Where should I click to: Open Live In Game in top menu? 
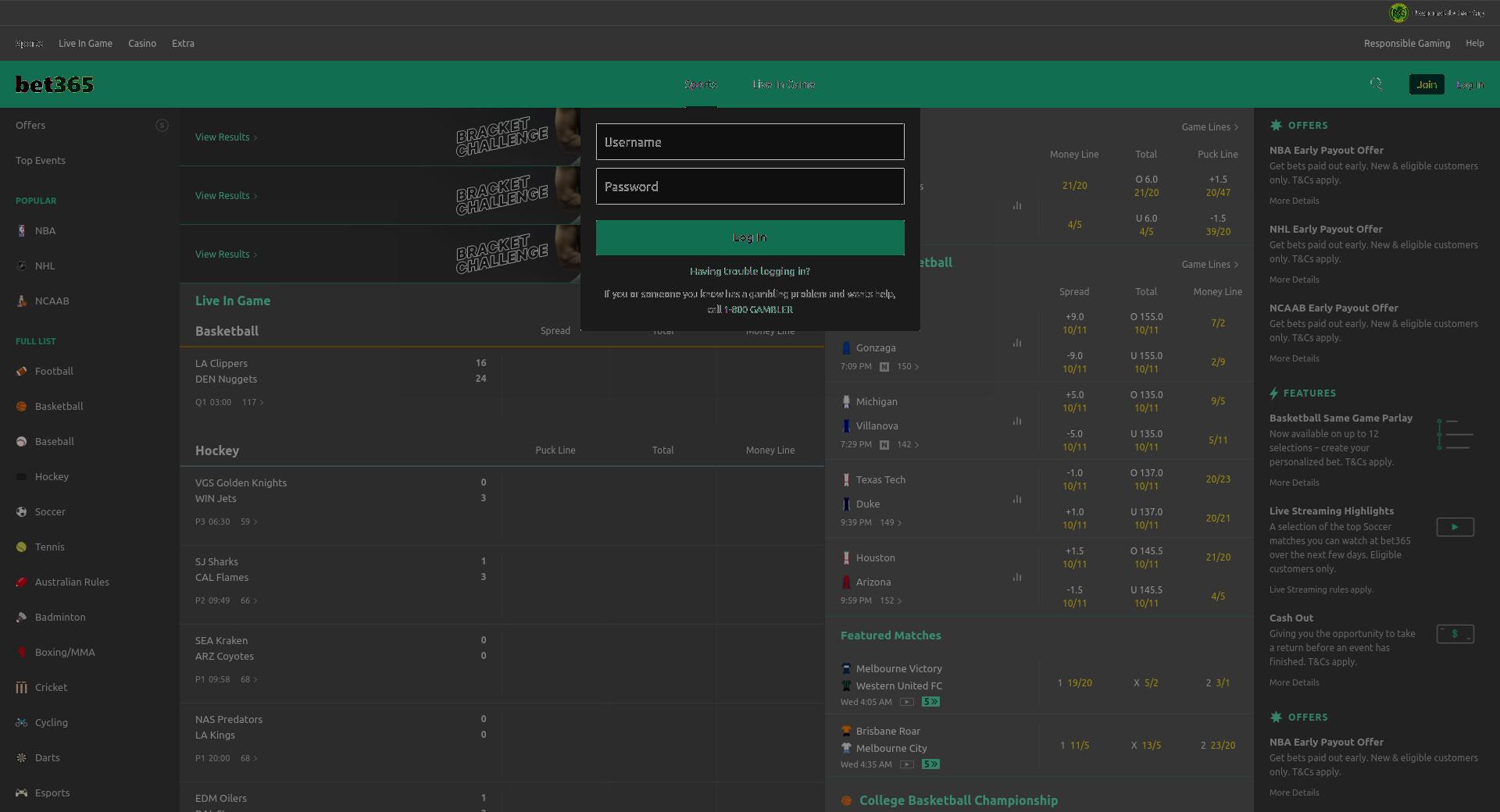click(85, 43)
